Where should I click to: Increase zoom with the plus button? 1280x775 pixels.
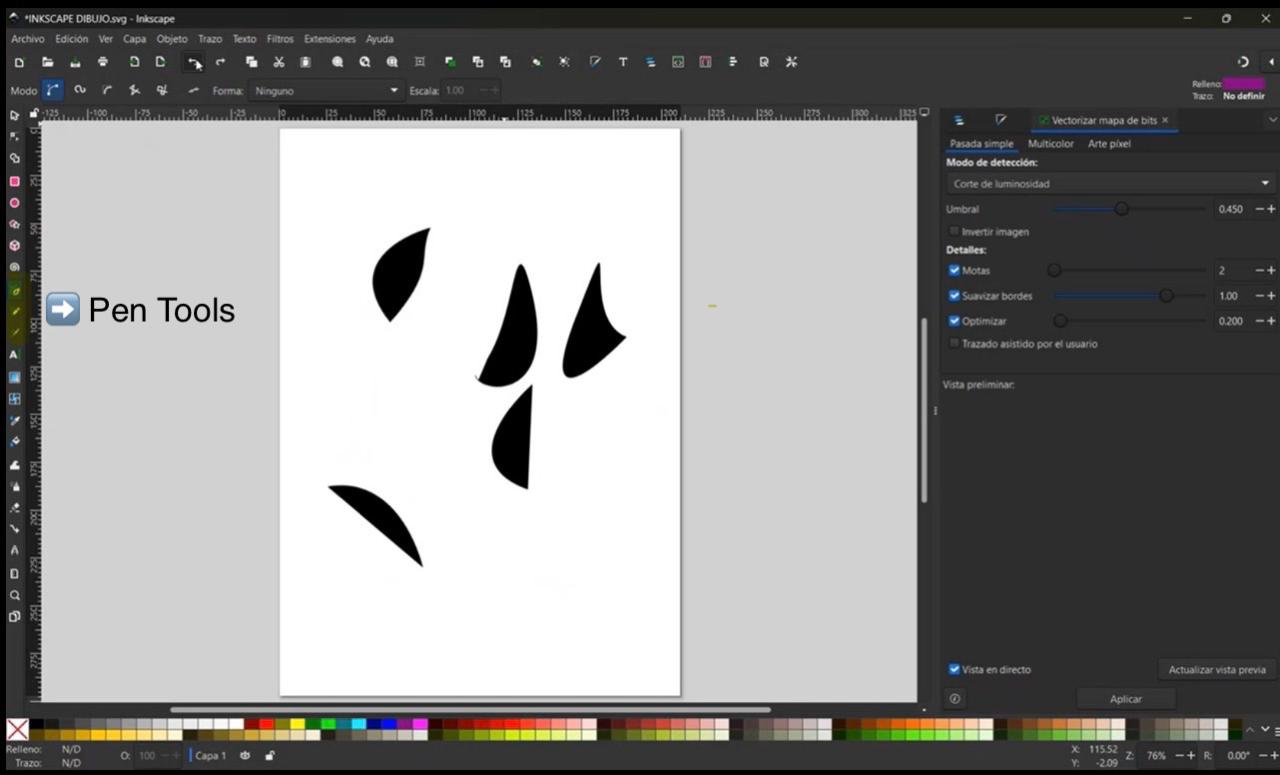tap(1190, 756)
